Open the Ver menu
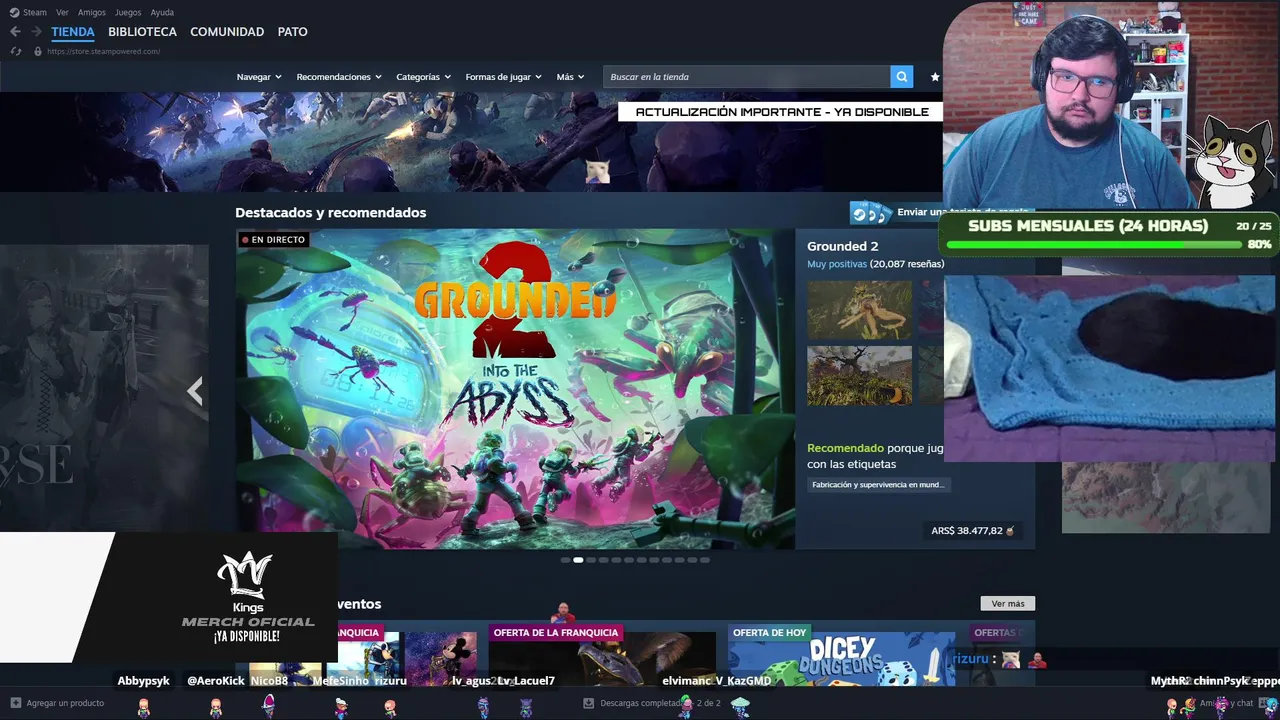 (x=62, y=12)
